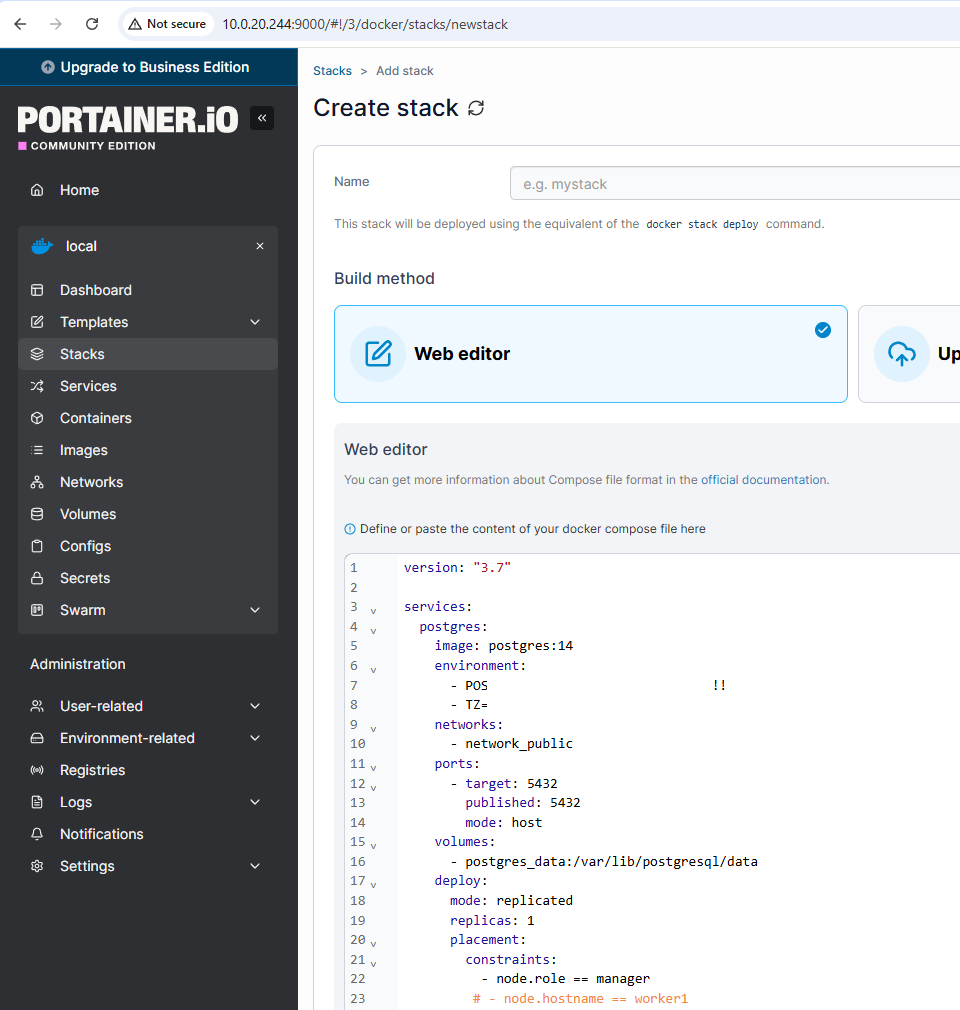Open the Services menu item
The height and width of the screenshot is (1010, 960).
pyautogui.click(x=88, y=386)
